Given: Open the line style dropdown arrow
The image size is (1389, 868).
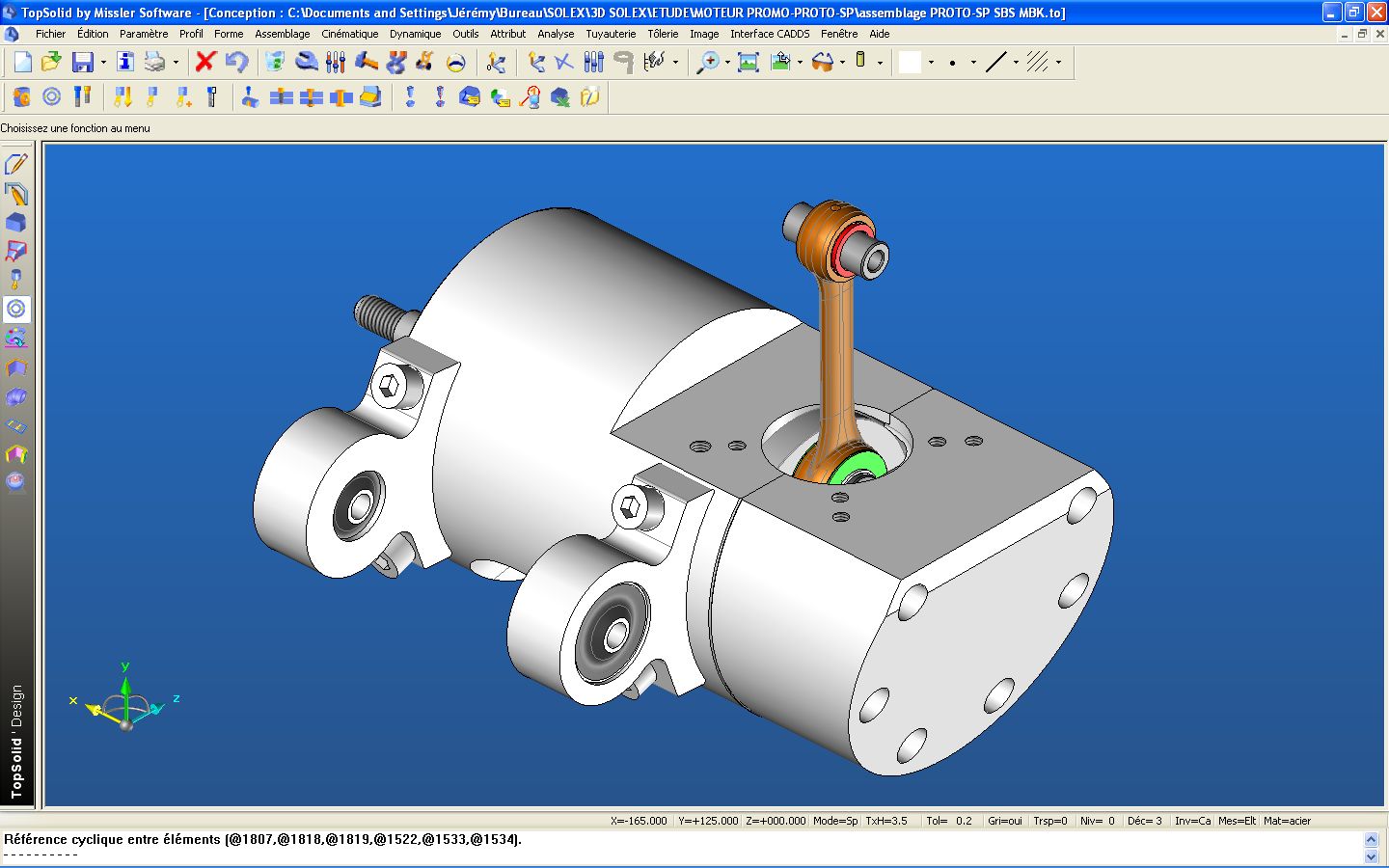Looking at the screenshot, I should [x=1016, y=64].
